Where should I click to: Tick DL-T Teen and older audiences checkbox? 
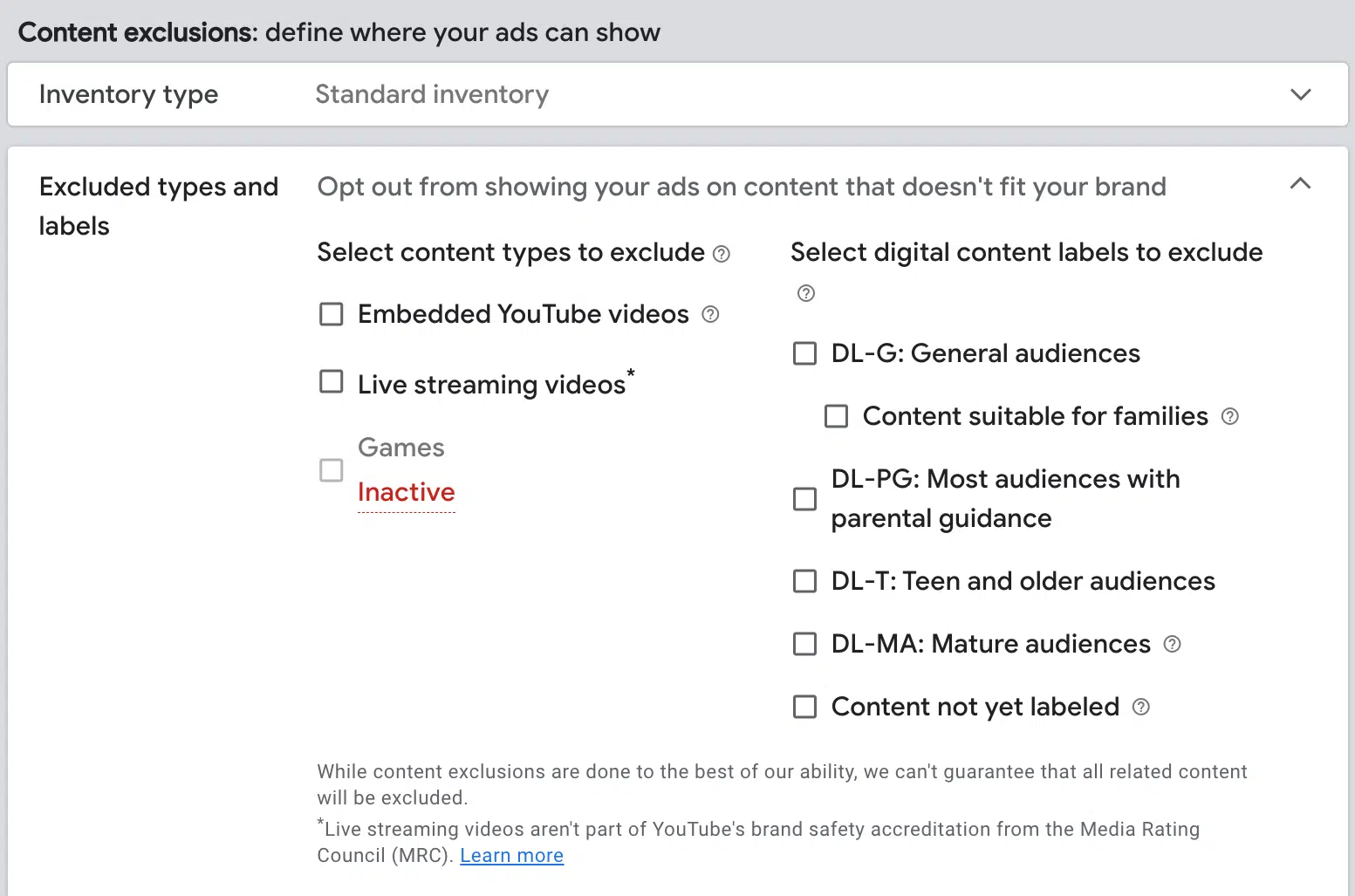tap(804, 581)
